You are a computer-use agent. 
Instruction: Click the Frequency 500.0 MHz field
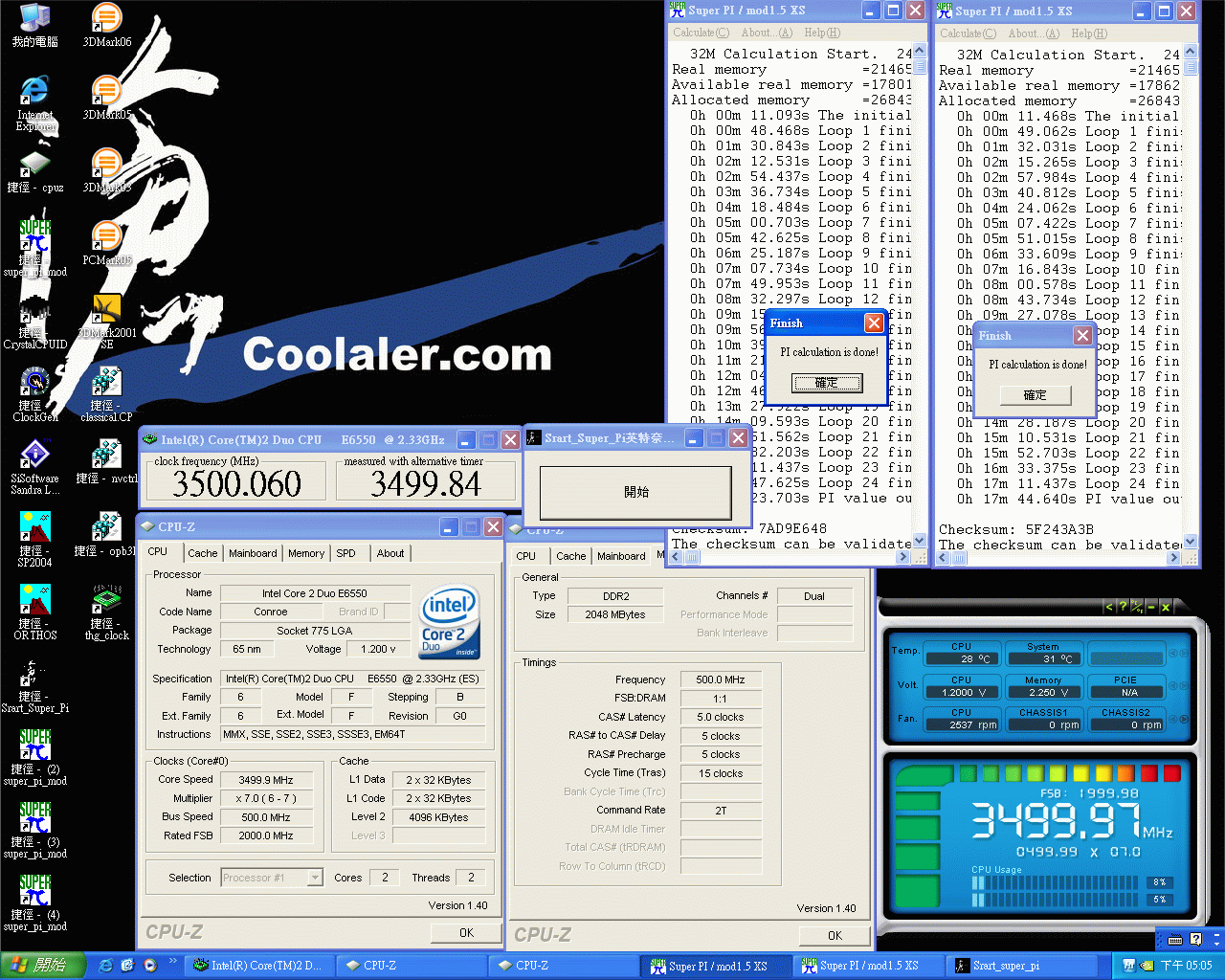[x=721, y=679]
